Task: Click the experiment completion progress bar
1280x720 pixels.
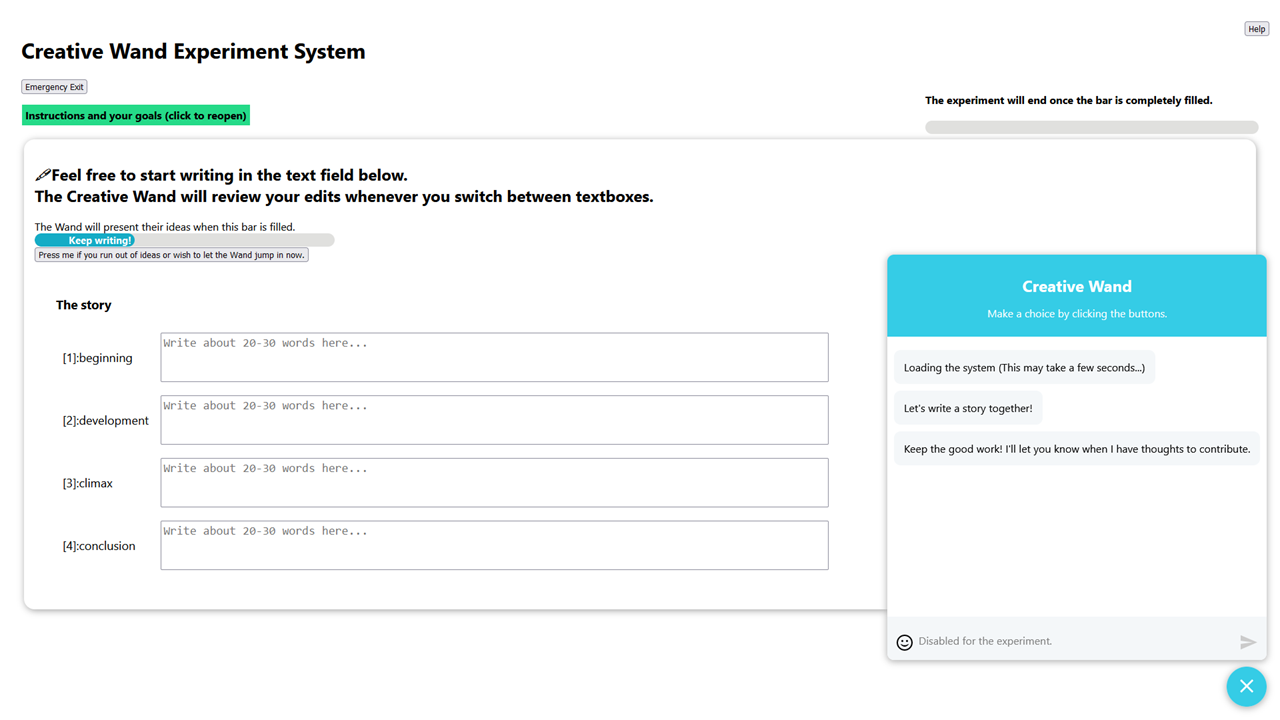Action: (x=1091, y=127)
